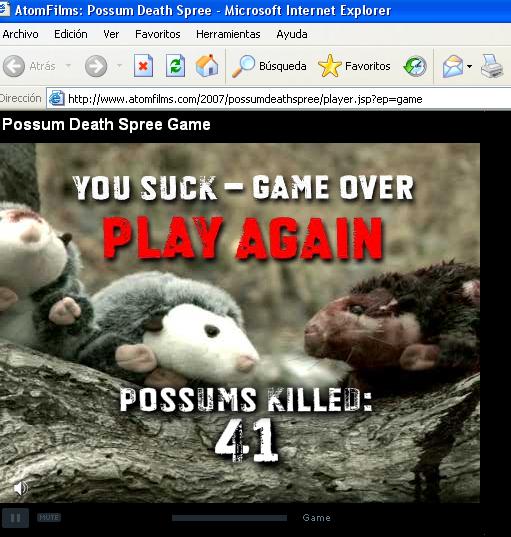Open Favoritos star in toolbar
This screenshot has height=537, width=511.
pyautogui.click(x=329, y=66)
